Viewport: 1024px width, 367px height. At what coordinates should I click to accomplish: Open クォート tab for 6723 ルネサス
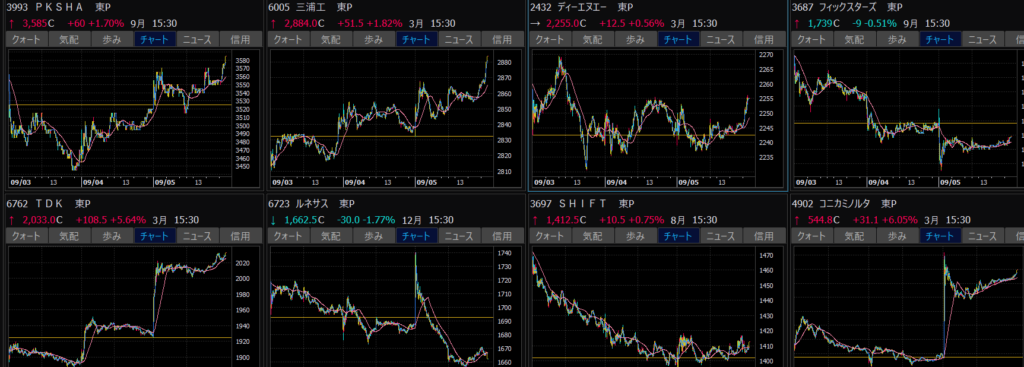click(x=289, y=236)
